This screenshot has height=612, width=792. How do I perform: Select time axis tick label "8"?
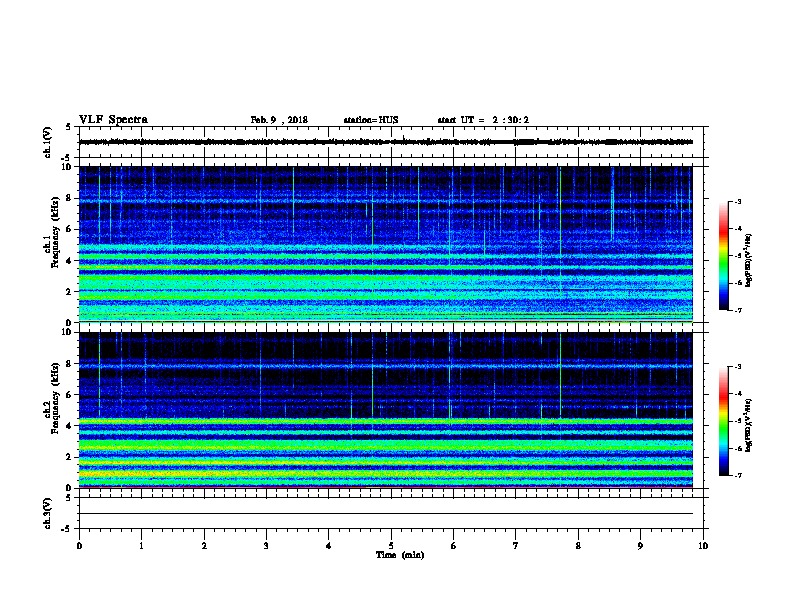click(578, 546)
